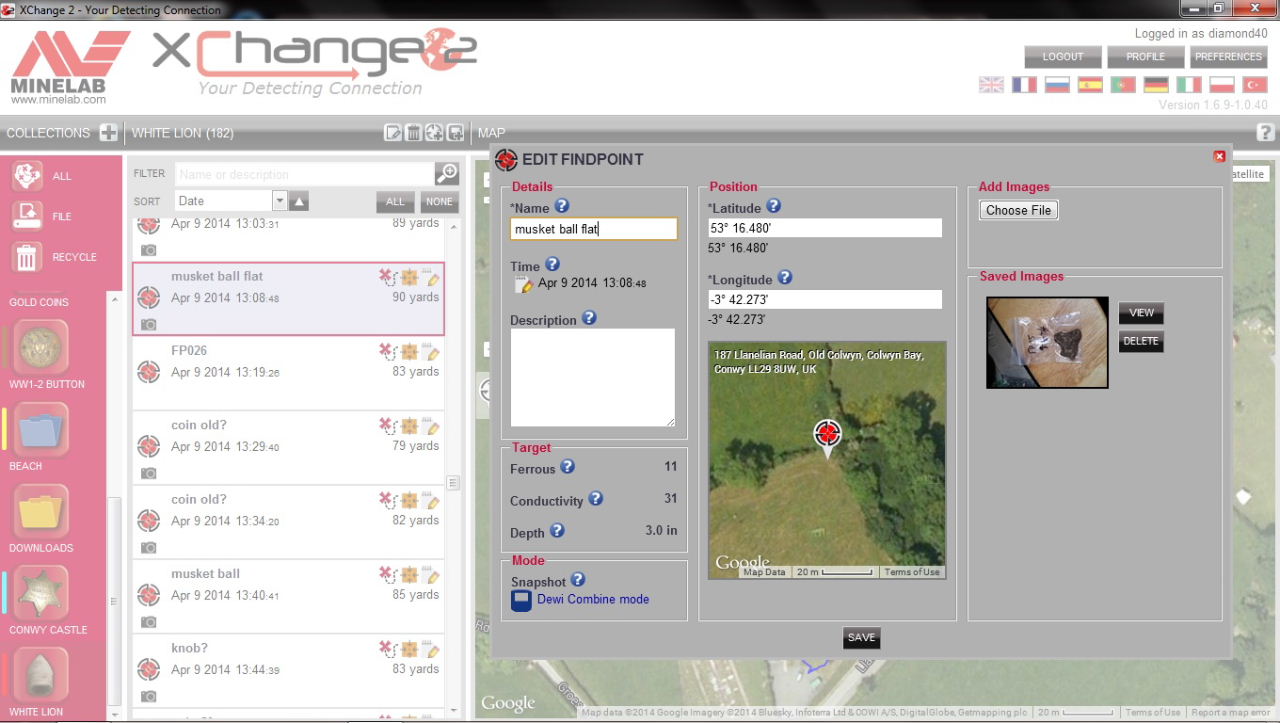1280x723 pixels.
Task: Click the Choose File button
Action: click(x=1019, y=210)
